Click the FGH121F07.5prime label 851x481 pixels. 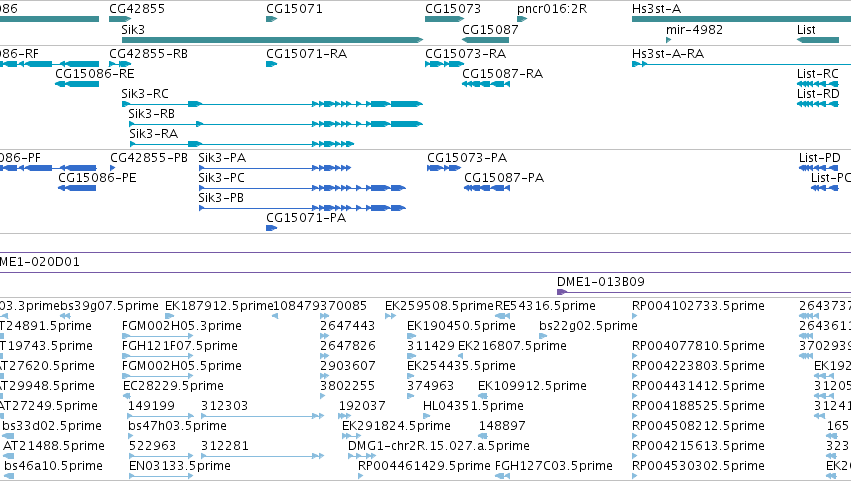tap(179, 346)
